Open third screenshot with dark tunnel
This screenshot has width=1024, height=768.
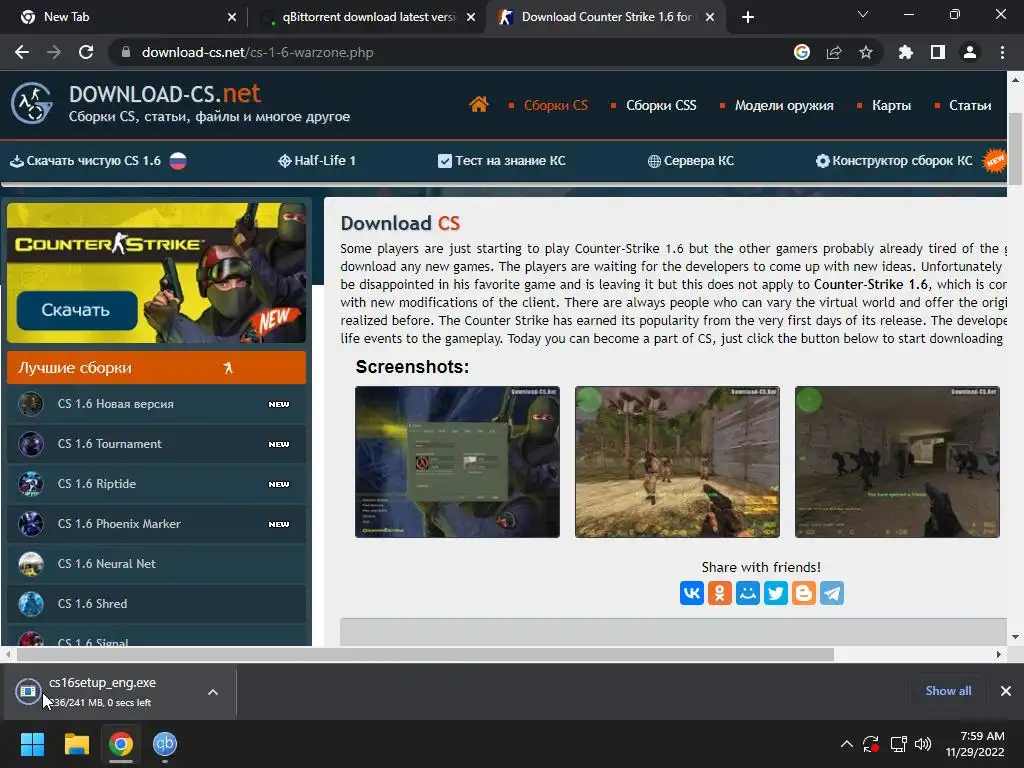coord(897,462)
